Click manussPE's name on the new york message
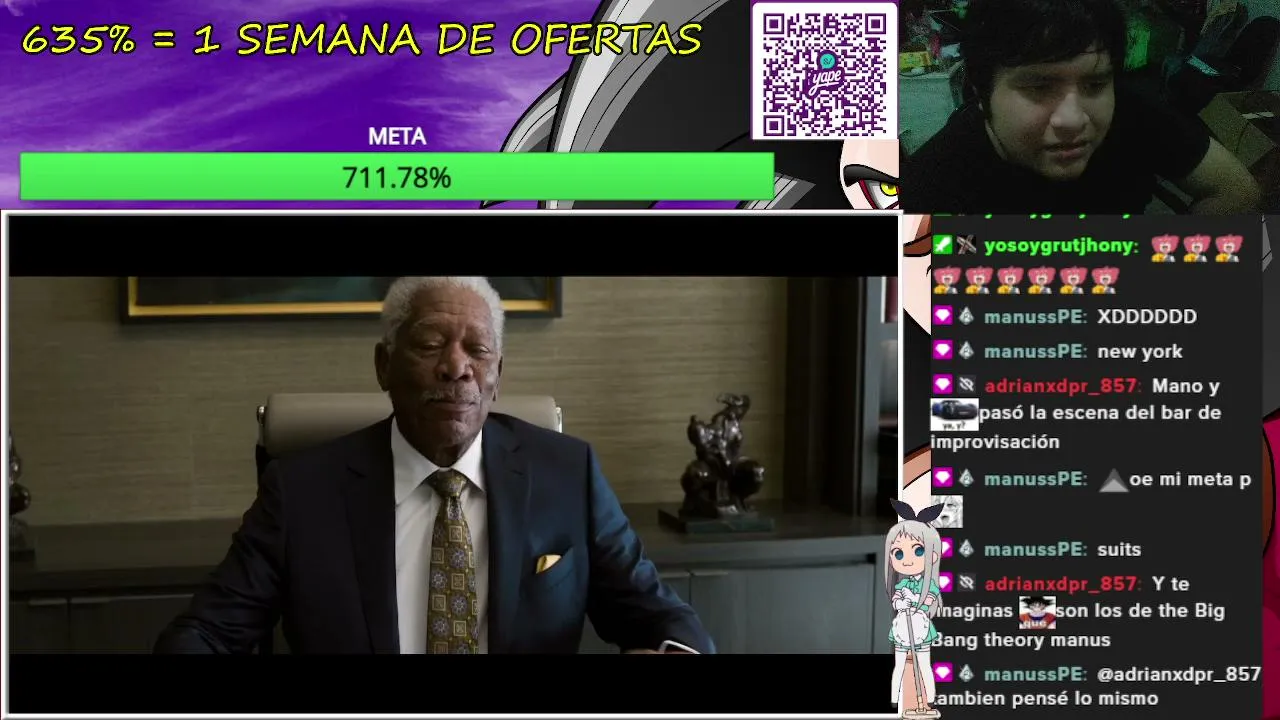 [1035, 352]
